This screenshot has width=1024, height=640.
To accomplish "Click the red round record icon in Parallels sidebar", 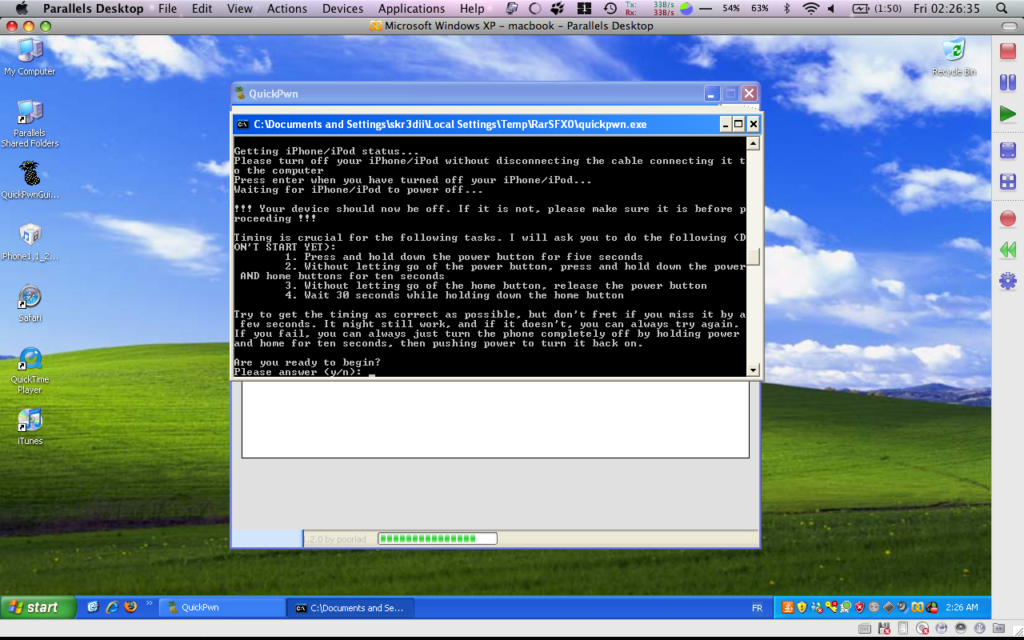I will (1008, 218).
